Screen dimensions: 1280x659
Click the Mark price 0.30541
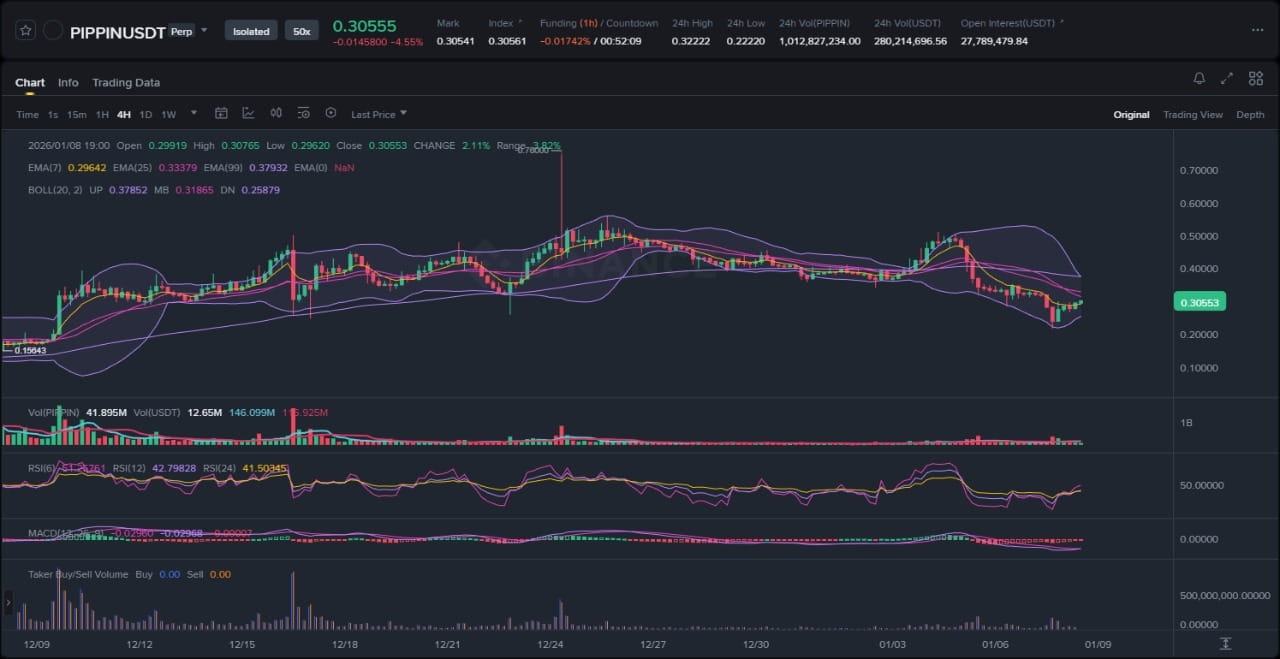[455, 41]
